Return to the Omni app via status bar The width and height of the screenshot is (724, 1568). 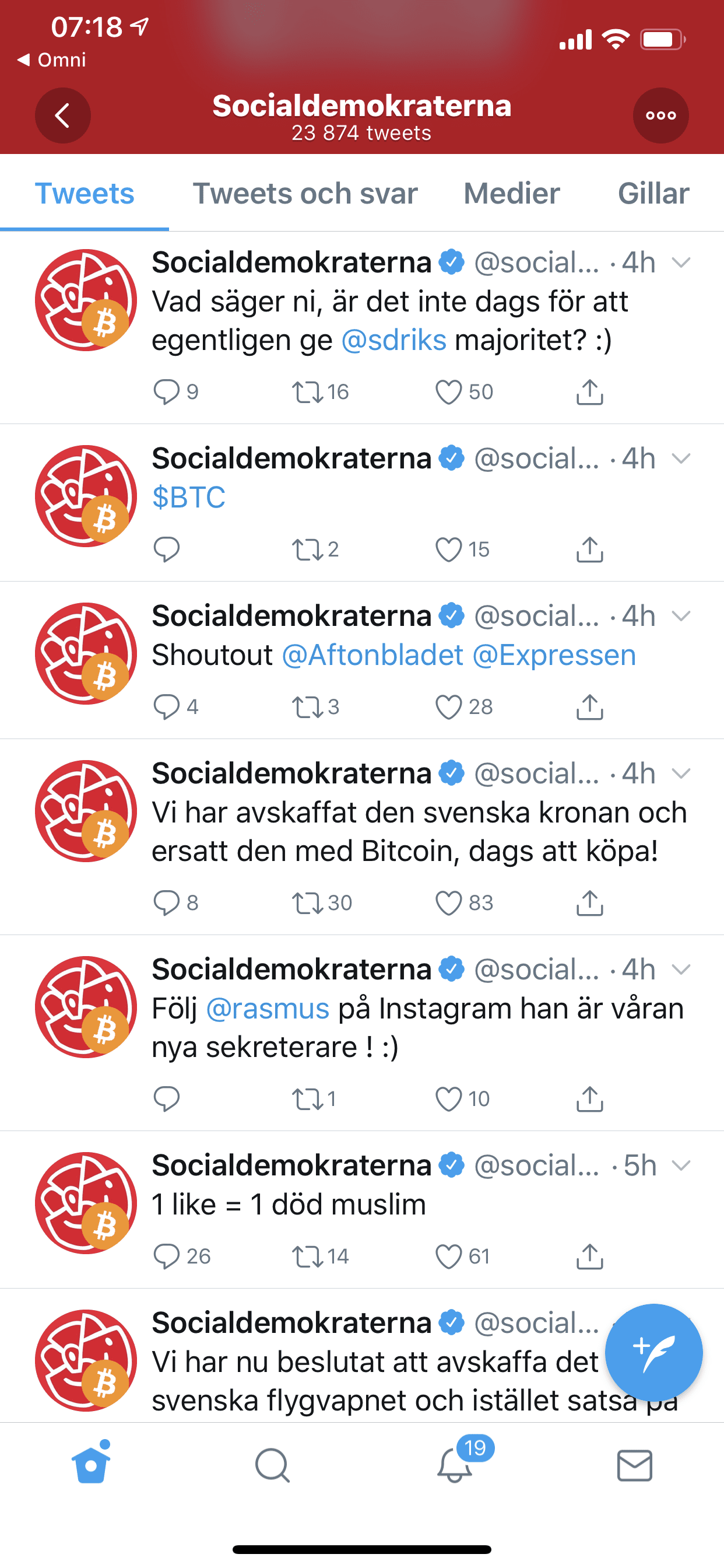click(52, 60)
